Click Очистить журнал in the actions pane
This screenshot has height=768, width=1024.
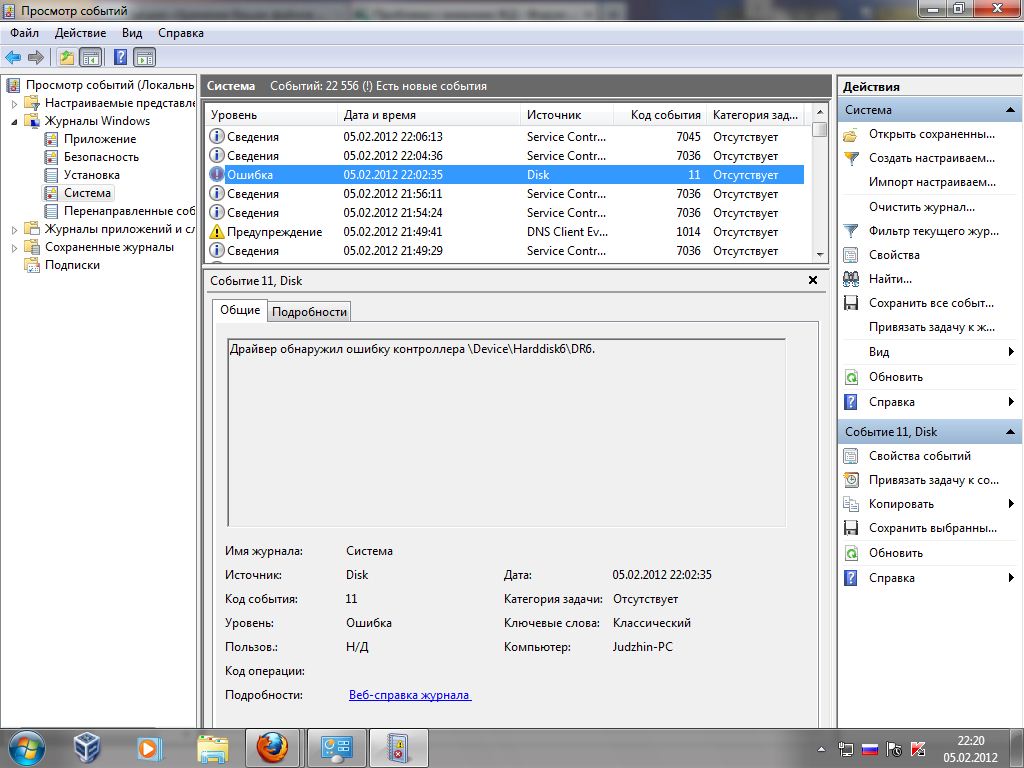pos(921,207)
